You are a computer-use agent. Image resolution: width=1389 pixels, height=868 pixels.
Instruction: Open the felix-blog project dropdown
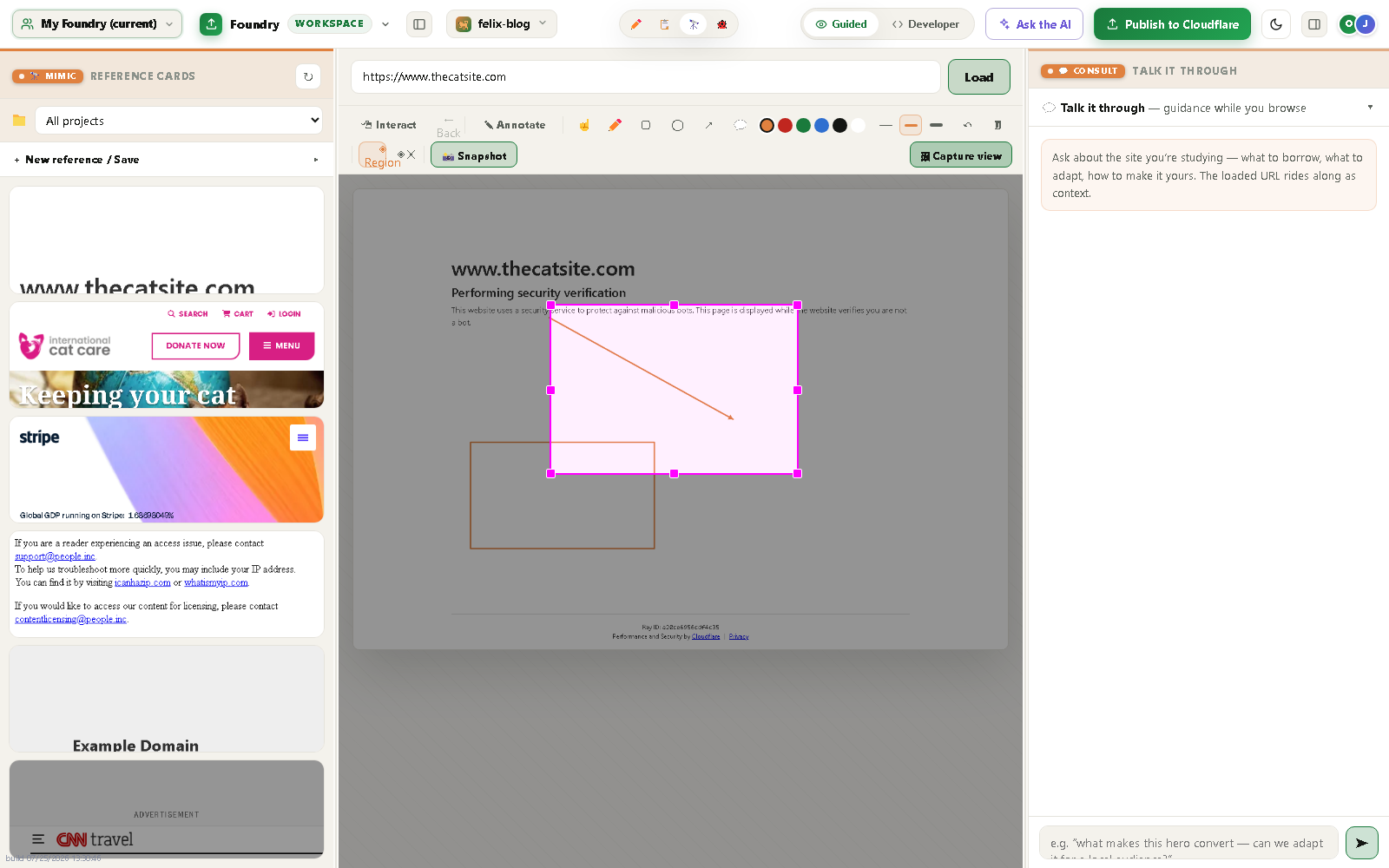pos(502,24)
